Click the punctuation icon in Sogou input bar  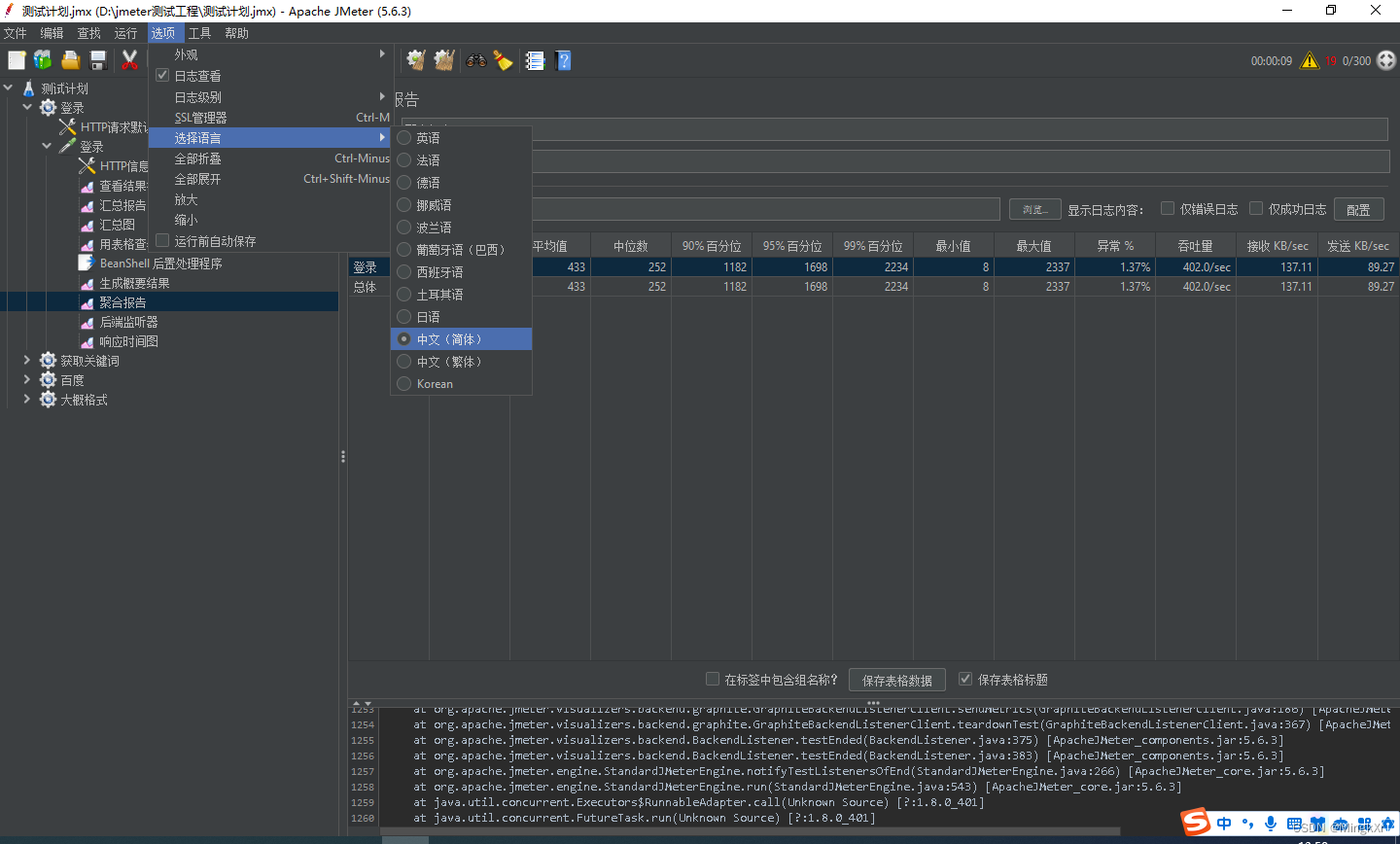point(1247,824)
